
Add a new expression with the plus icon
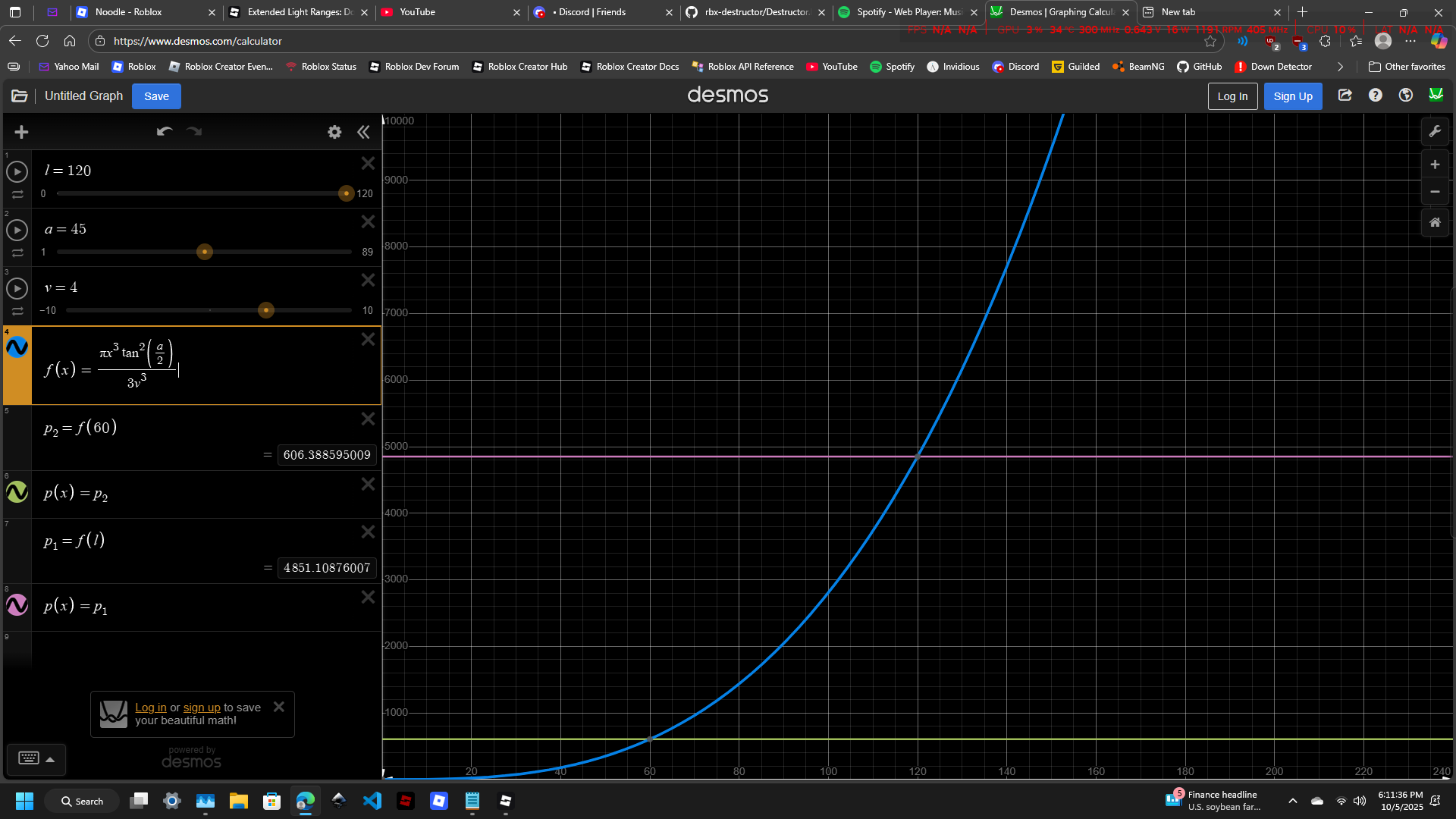point(21,131)
